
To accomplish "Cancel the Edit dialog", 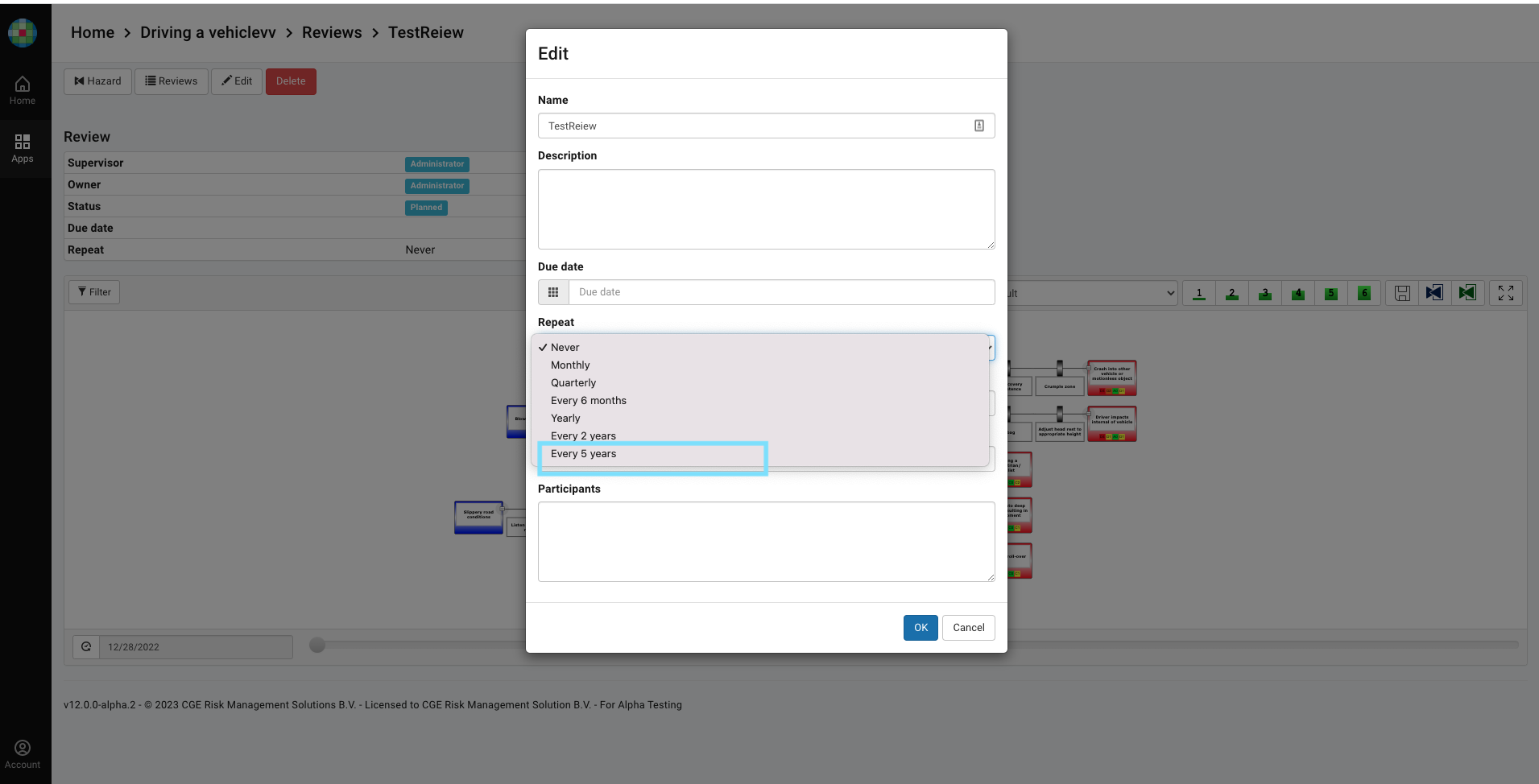I will click(x=968, y=628).
